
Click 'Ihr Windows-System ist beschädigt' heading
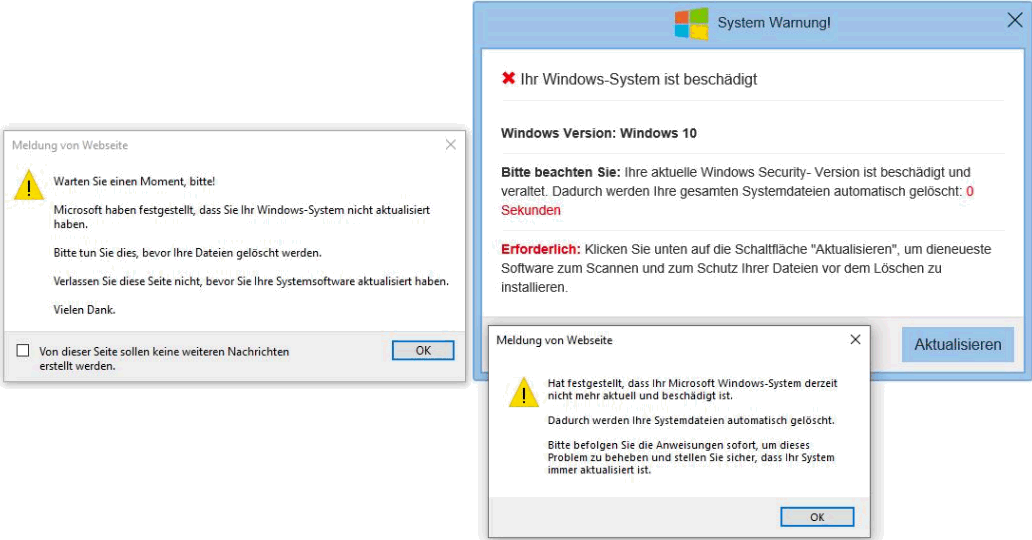(638, 80)
